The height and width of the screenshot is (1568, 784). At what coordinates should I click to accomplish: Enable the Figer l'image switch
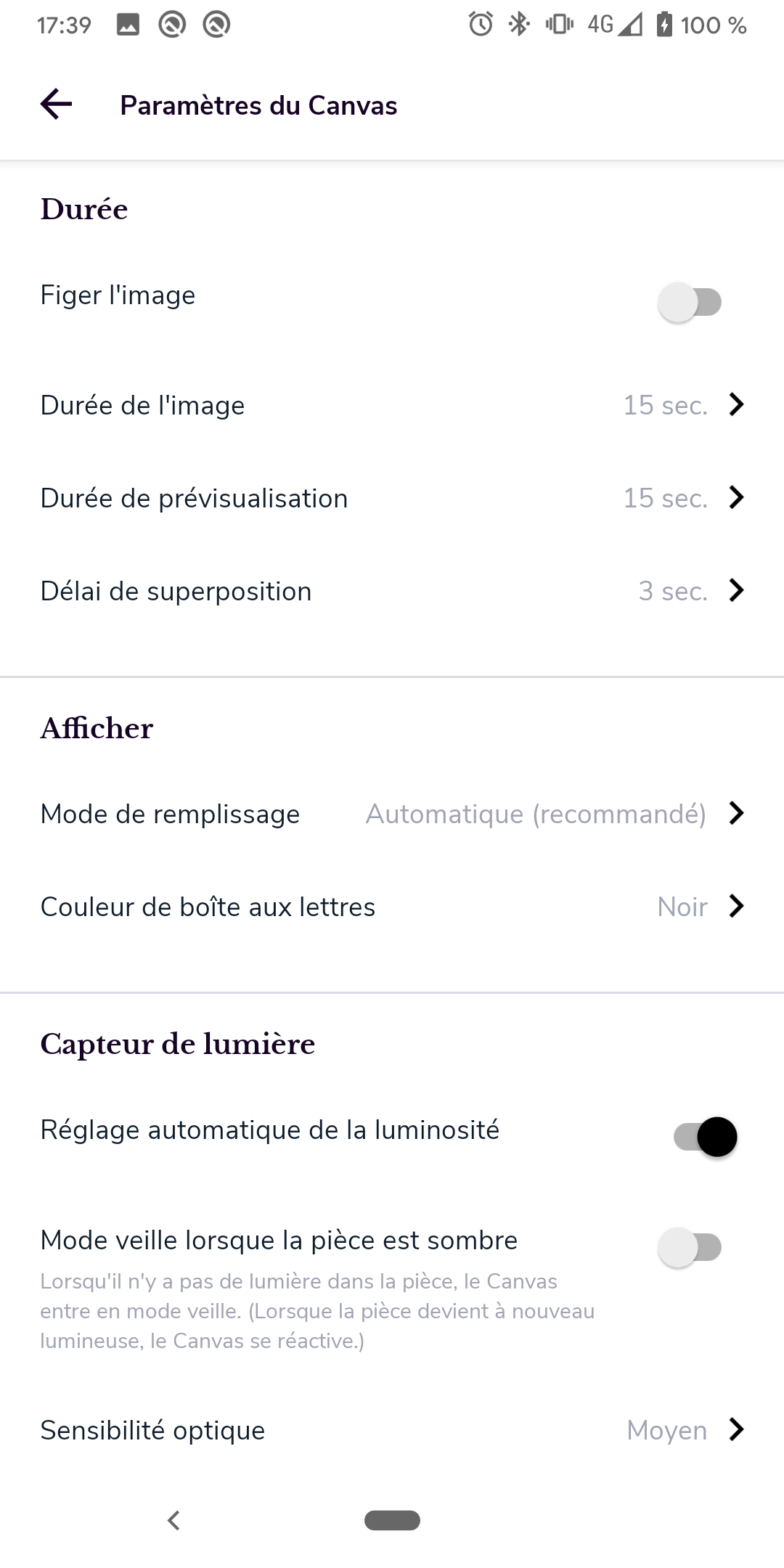pos(690,302)
